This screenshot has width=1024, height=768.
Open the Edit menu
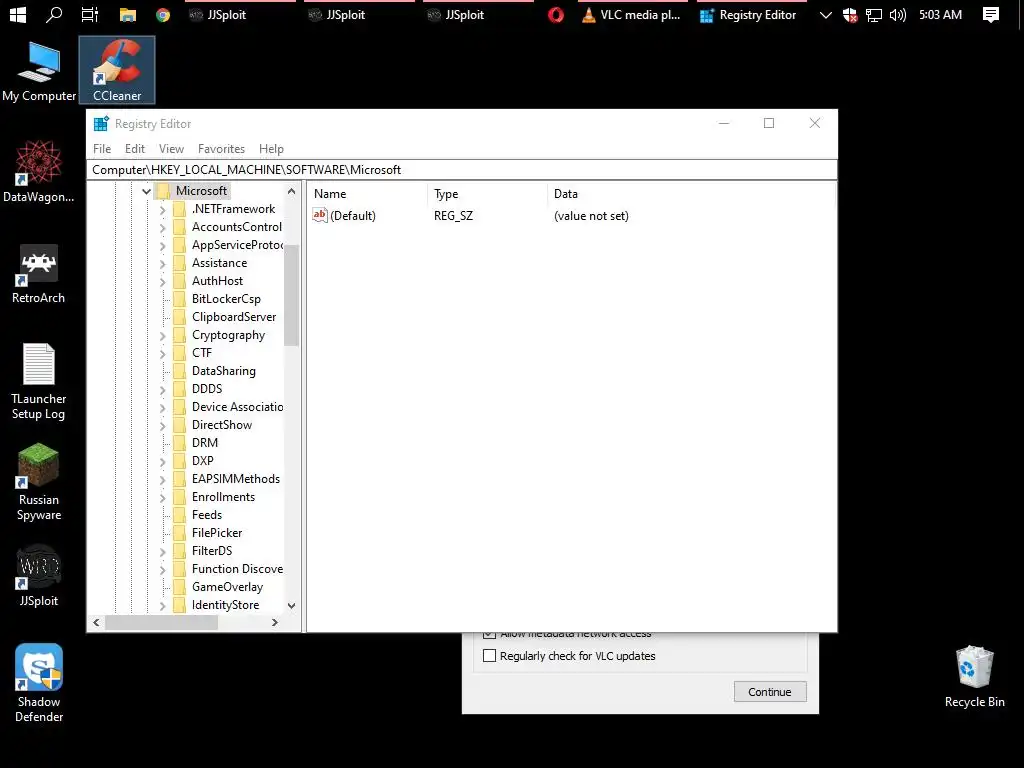(135, 149)
